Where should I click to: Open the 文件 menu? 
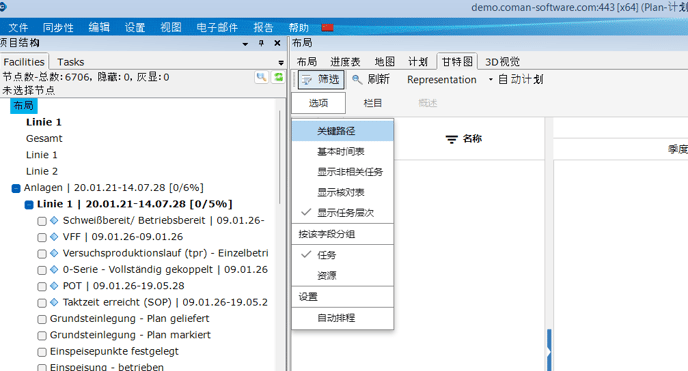coord(18,28)
